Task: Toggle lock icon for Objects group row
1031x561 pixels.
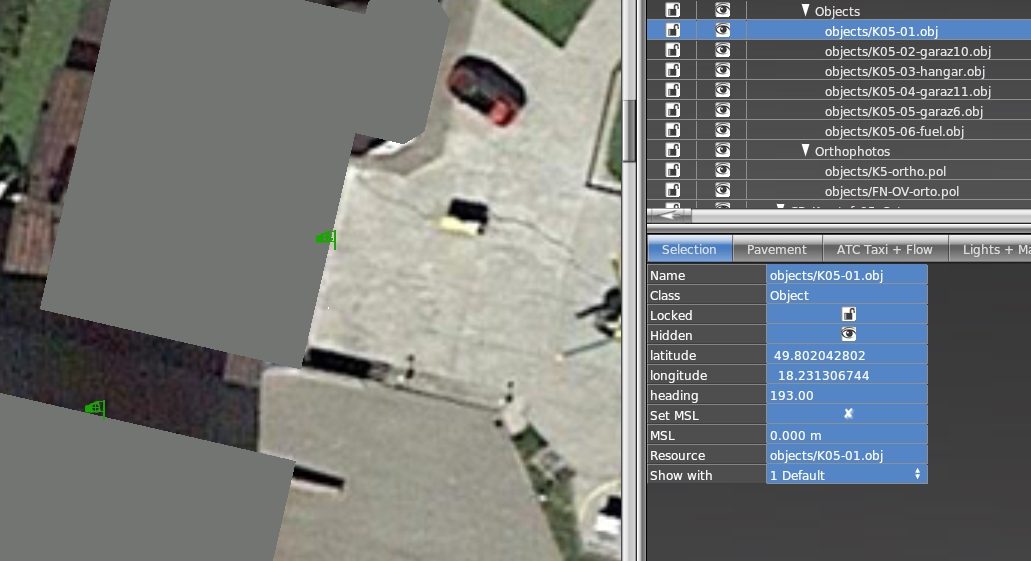Action: click(x=673, y=11)
